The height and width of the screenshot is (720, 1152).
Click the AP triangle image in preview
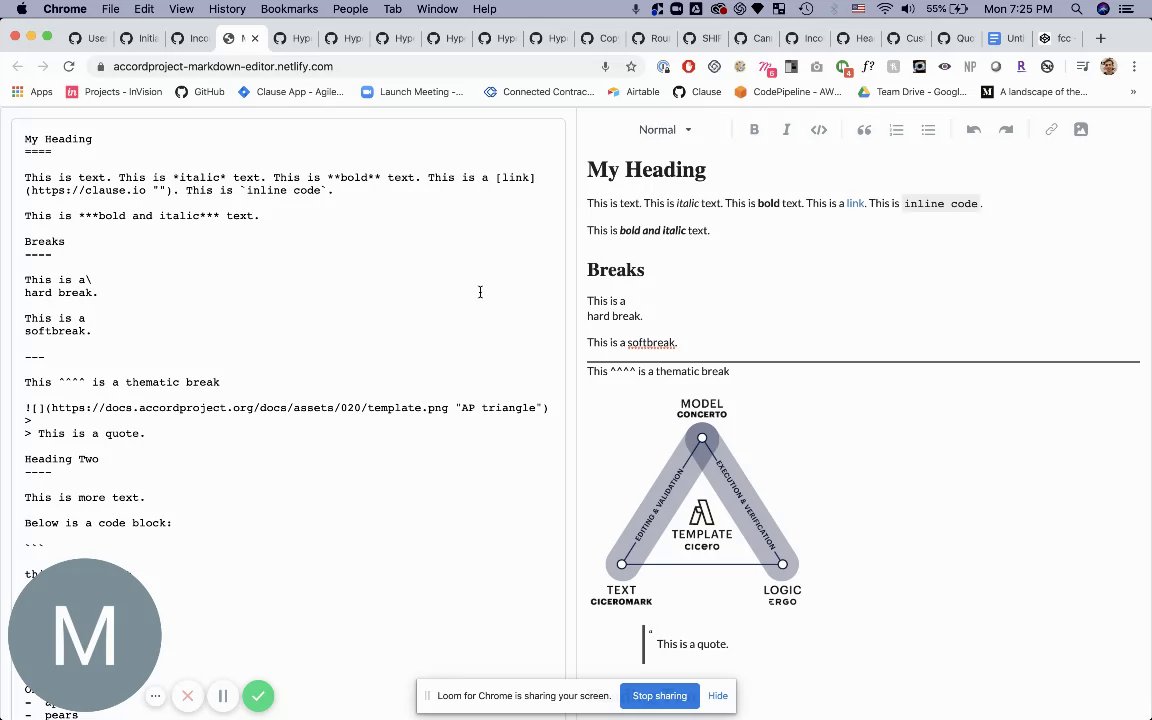pos(702,502)
